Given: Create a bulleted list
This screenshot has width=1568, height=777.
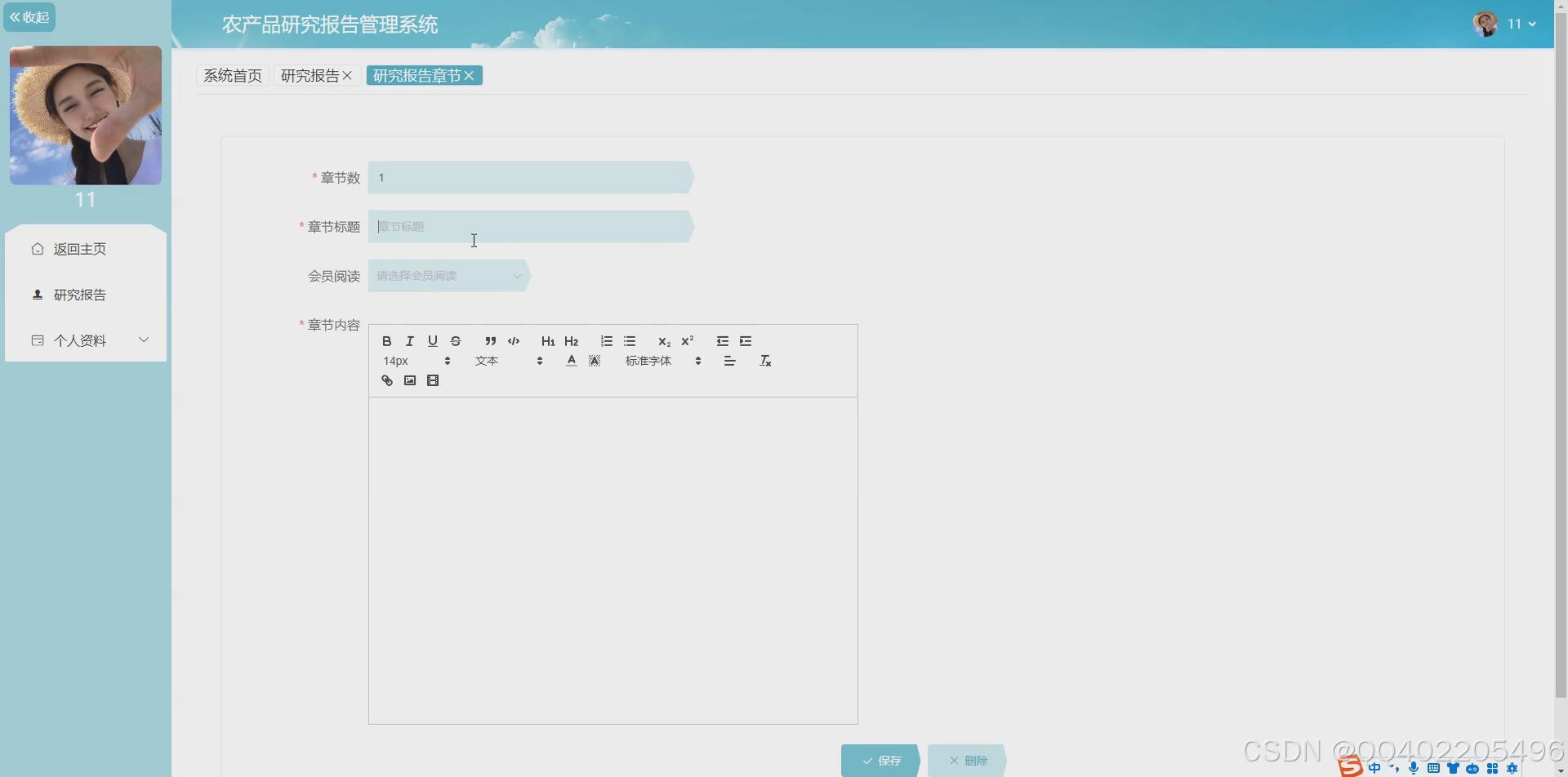Looking at the screenshot, I should pos(630,341).
